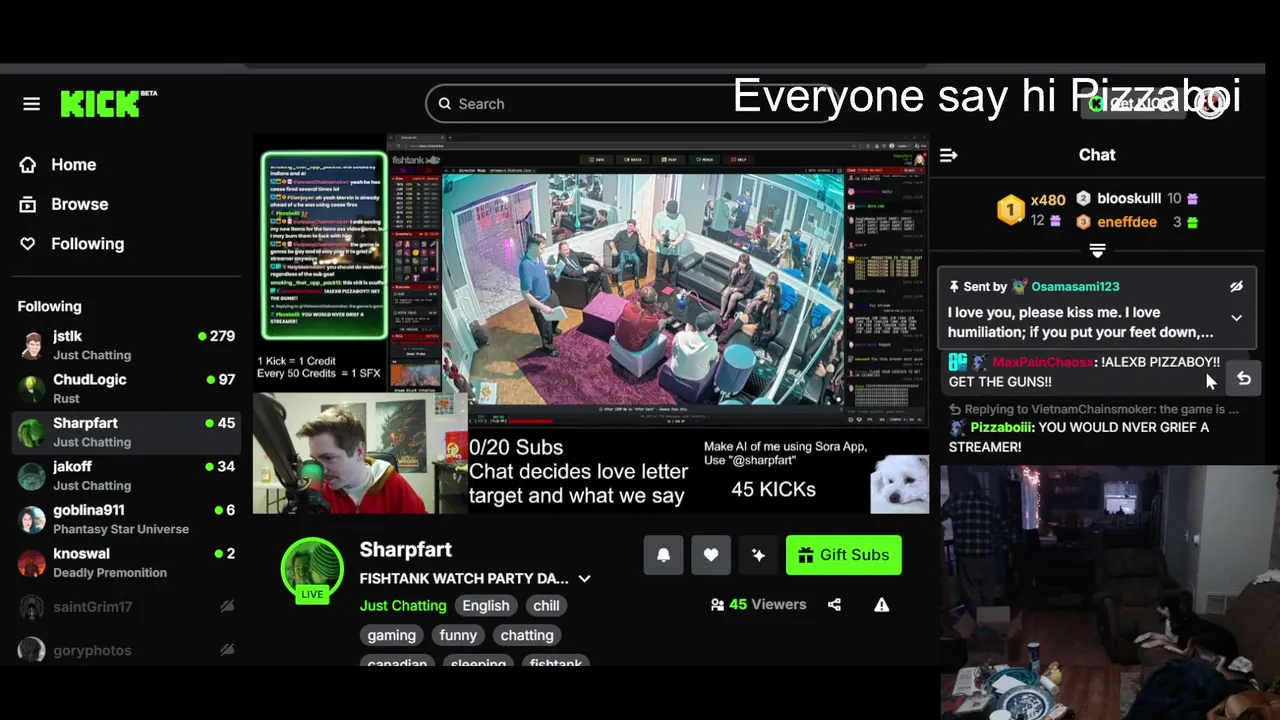Viewport: 1280px width, 720px height.
Task: Click the search magnifier icon
Action: pos(443,104)
